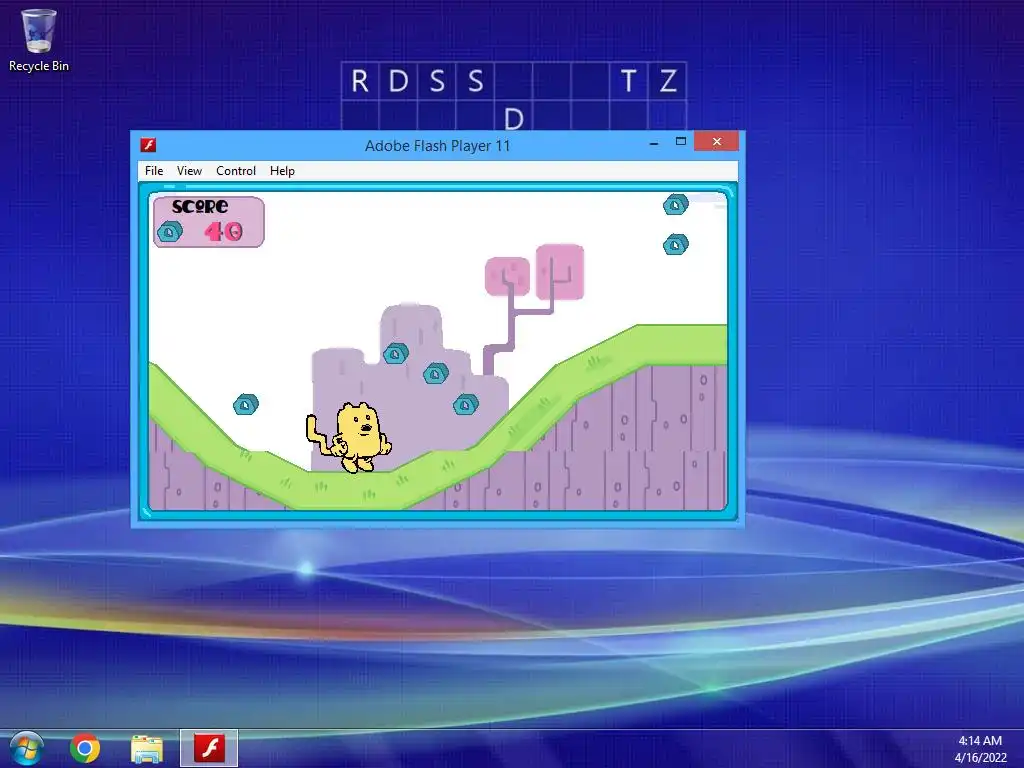
Task: Click the top-row letter D tile
Action: [398, 81]
